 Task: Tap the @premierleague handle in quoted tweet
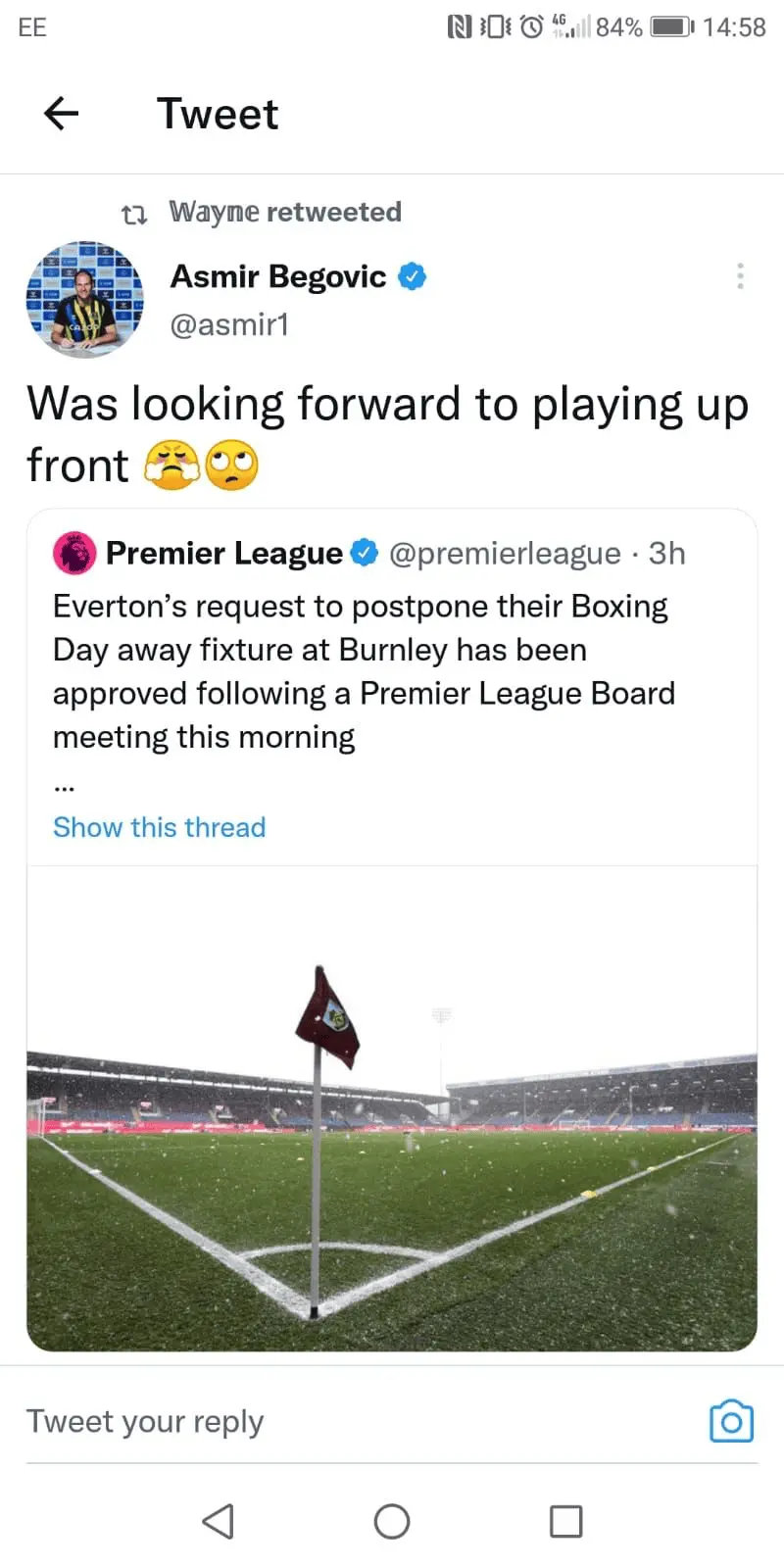pos(505,554)
